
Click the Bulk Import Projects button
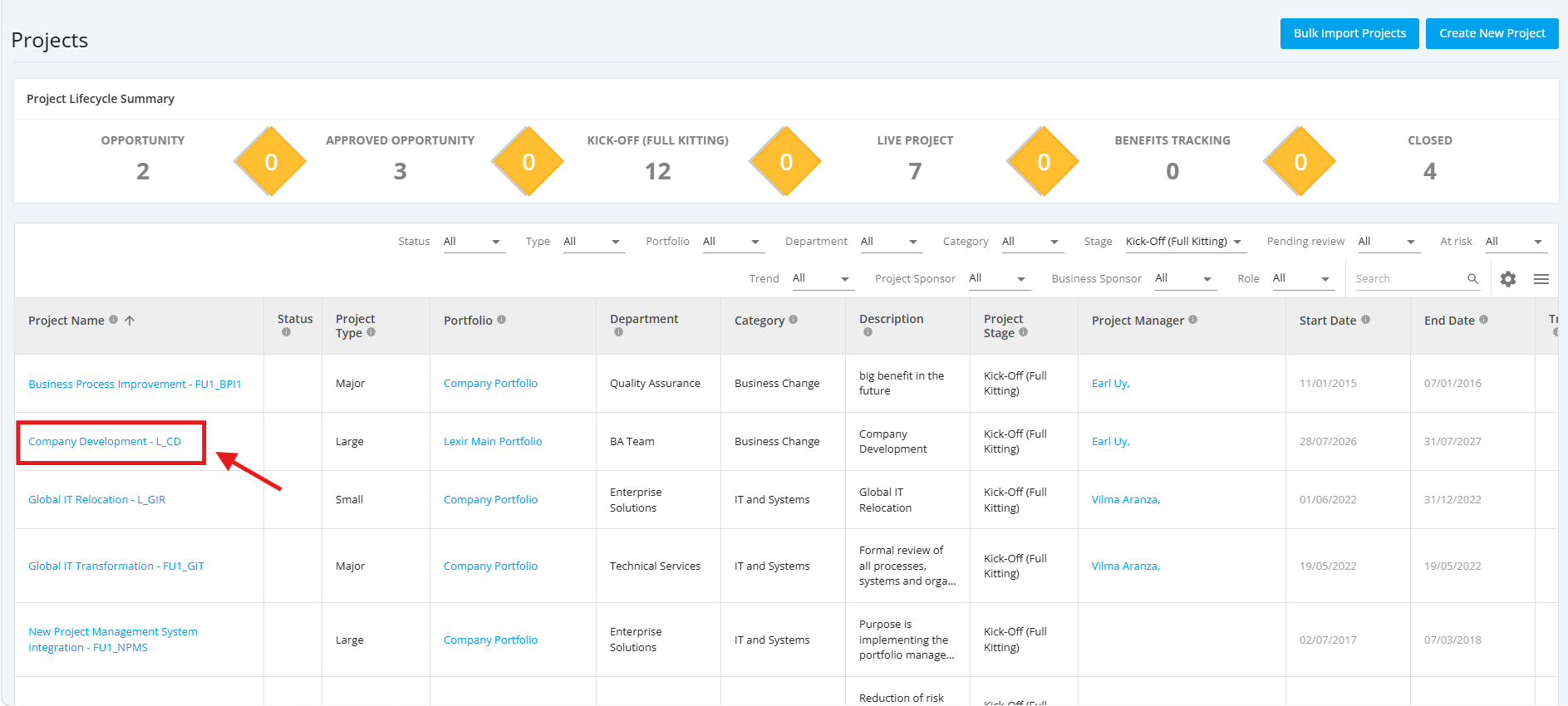(x=1349, y=33)
